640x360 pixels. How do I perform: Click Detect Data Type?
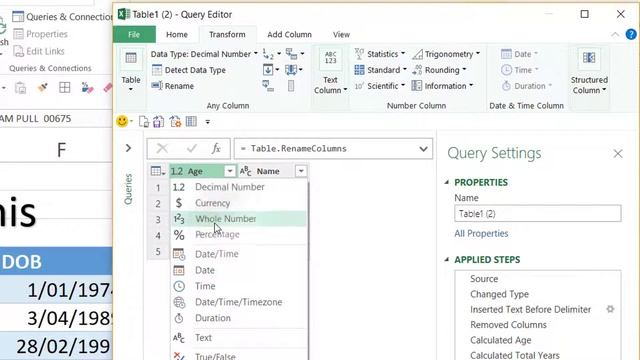189,70
